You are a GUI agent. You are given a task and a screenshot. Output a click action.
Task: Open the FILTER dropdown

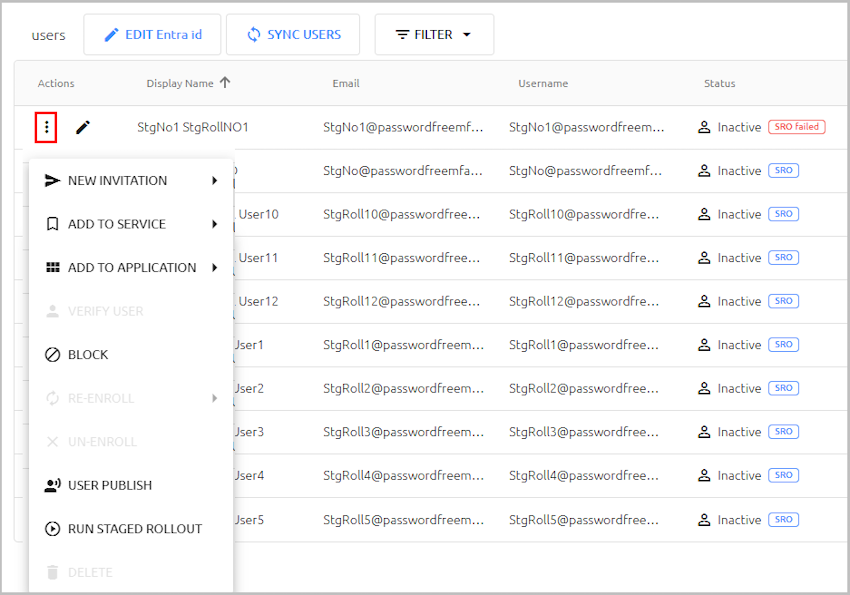(434, 35)
